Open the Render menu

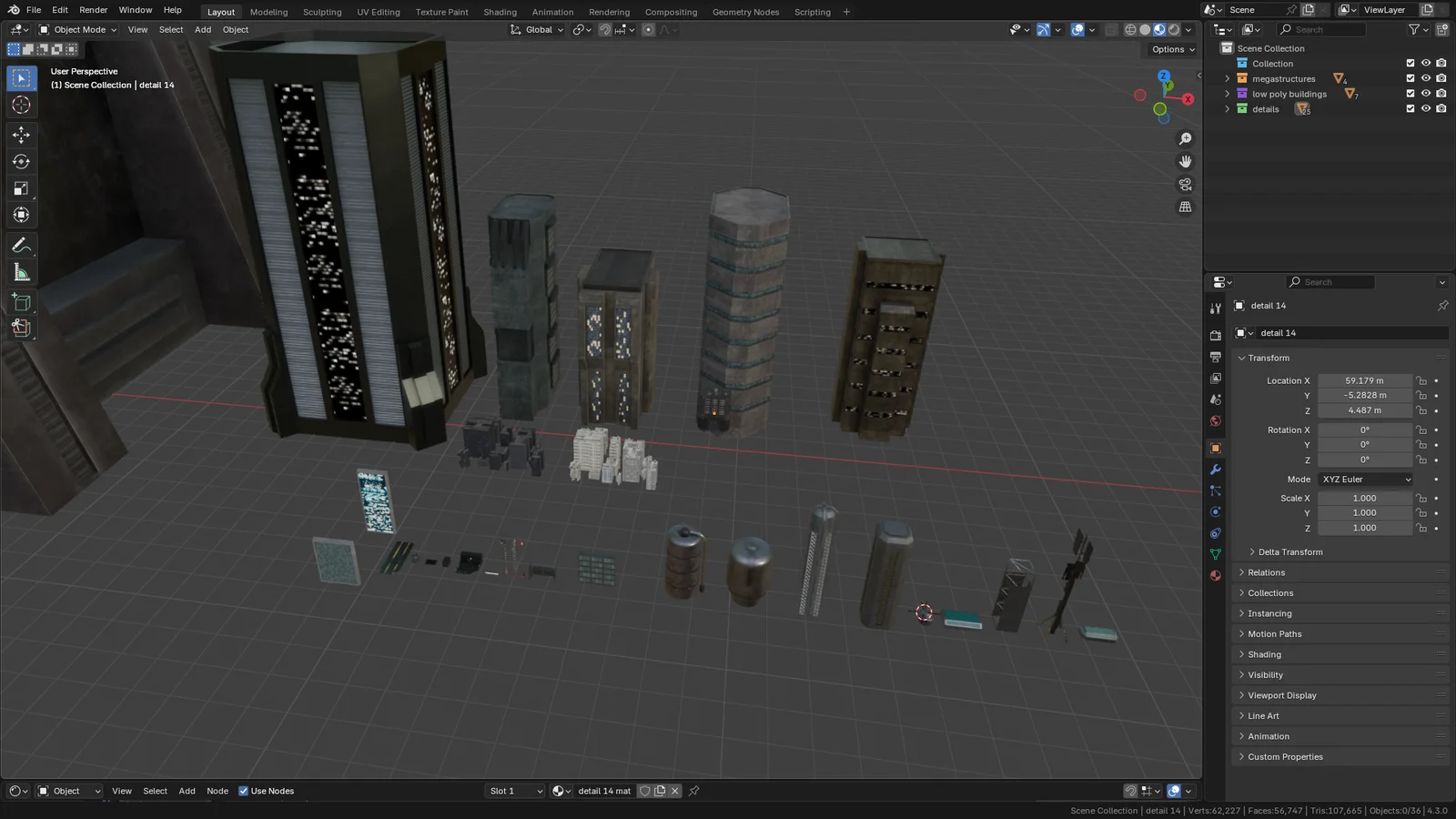click(x=93, y=10)
